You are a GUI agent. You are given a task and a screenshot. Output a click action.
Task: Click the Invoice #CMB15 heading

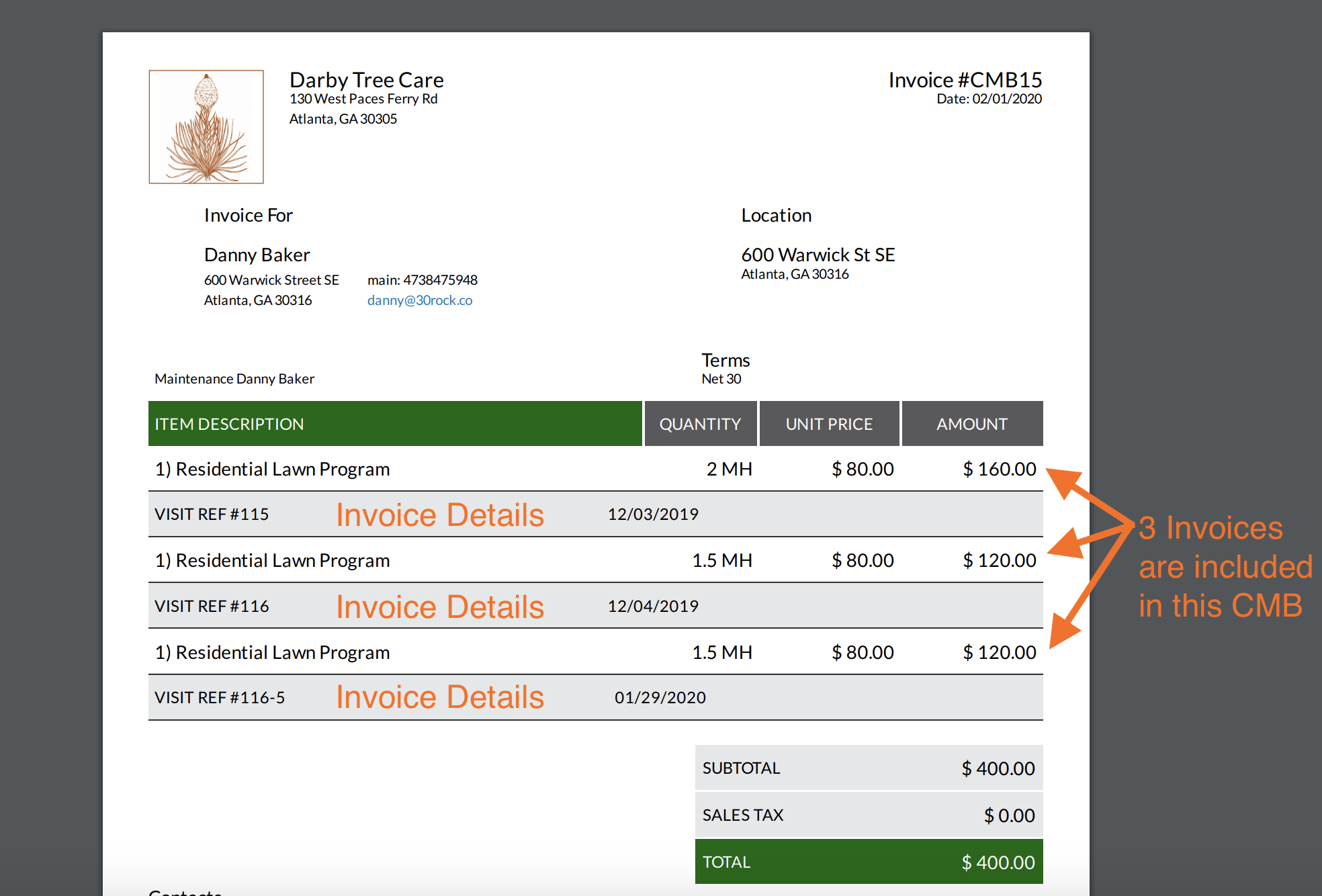coord(965,80)
